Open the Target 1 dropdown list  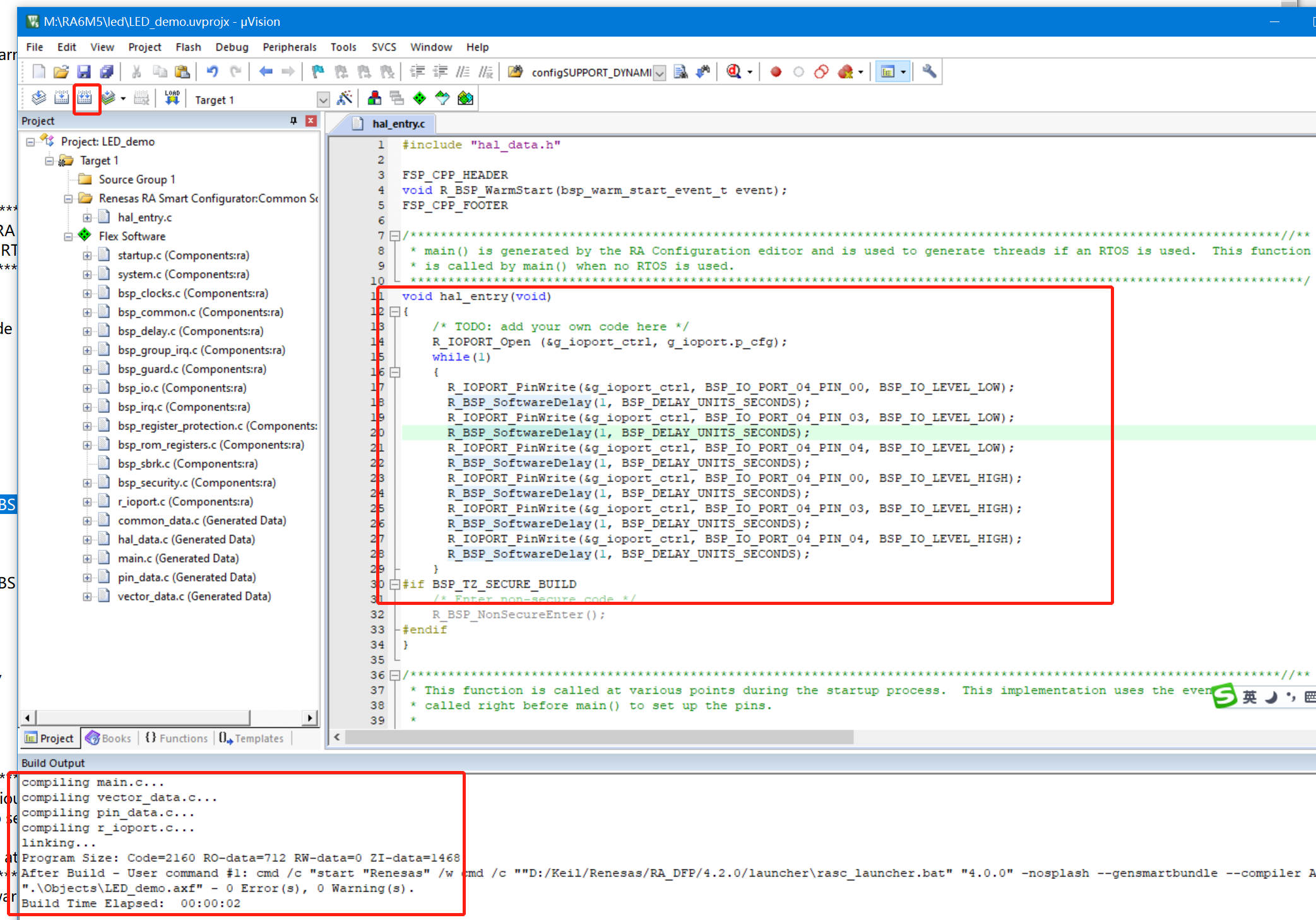coord(323,100)
